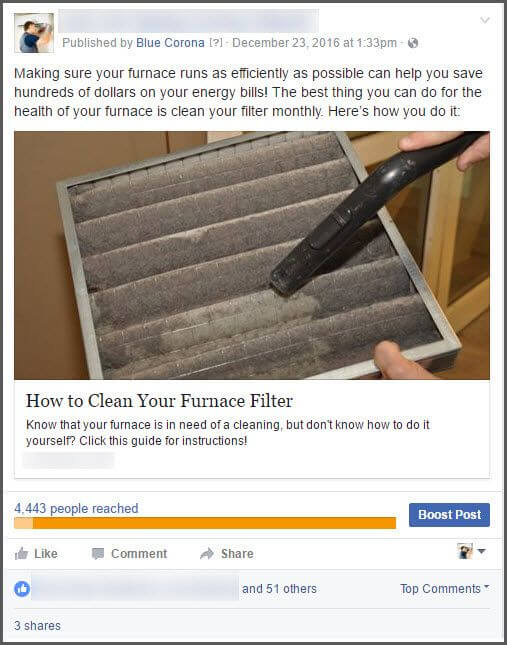
Task: Click the page profile picture thumbnail
Action: pyautogui.click(x=34, y=33)
